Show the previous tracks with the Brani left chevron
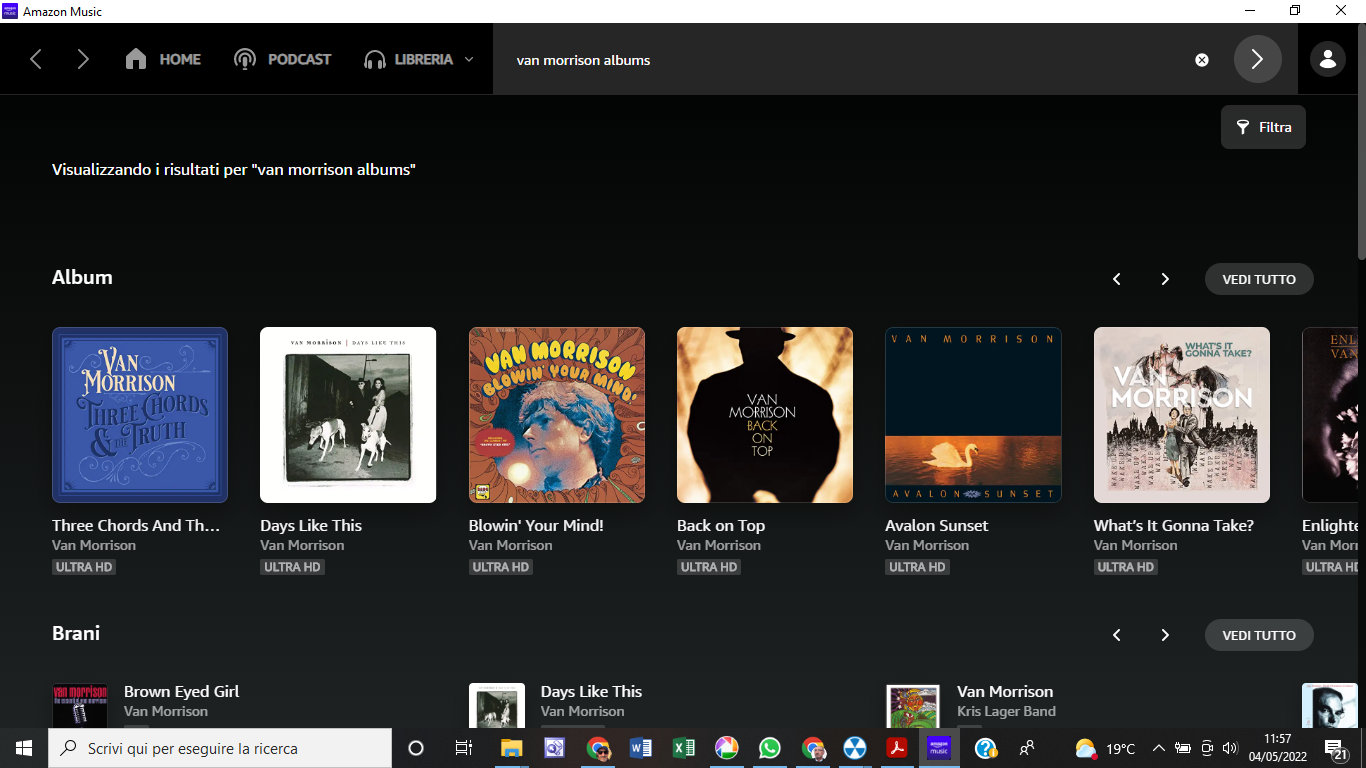 tap(1117, 635)
